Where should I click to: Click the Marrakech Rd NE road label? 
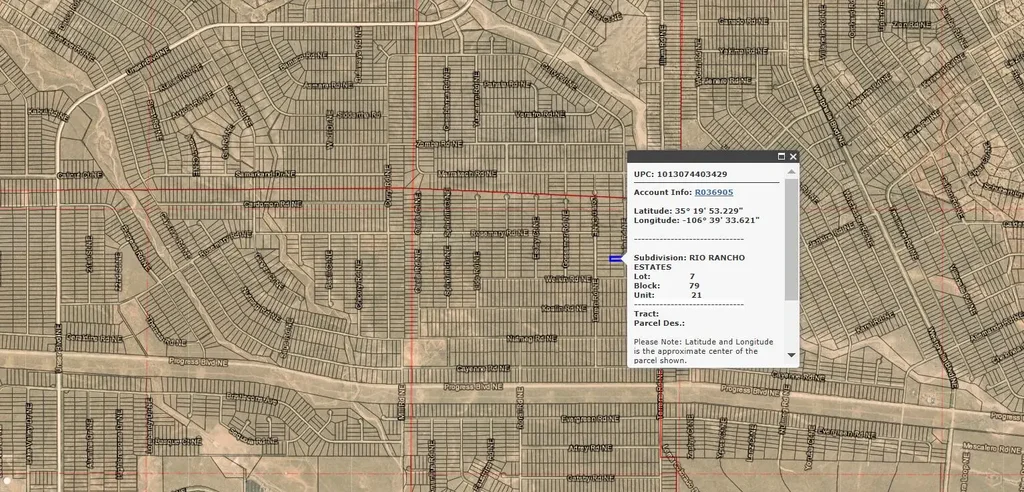pyautogui.click(x=468, y=175)
